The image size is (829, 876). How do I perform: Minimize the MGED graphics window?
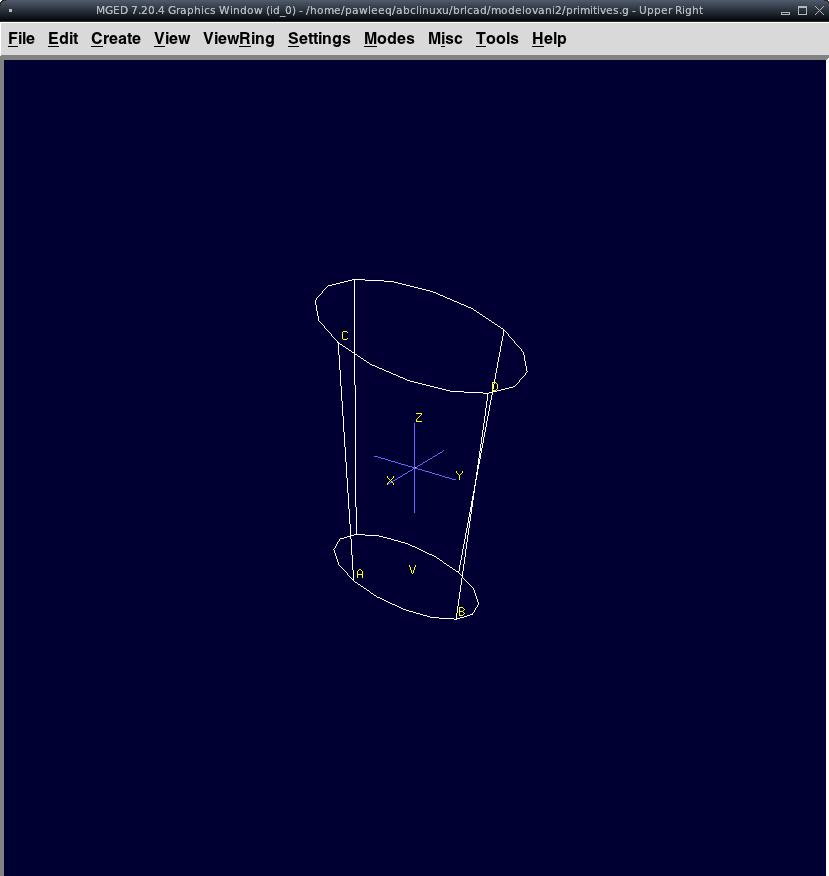(785, 11)
